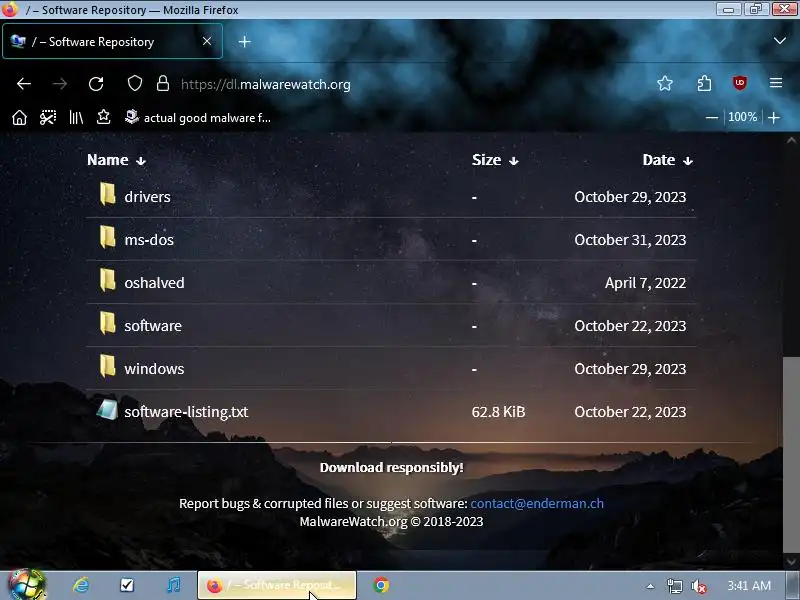Sort listing by Name column
Viewport: 800px width, 600px height.
(x=116, y=160)
